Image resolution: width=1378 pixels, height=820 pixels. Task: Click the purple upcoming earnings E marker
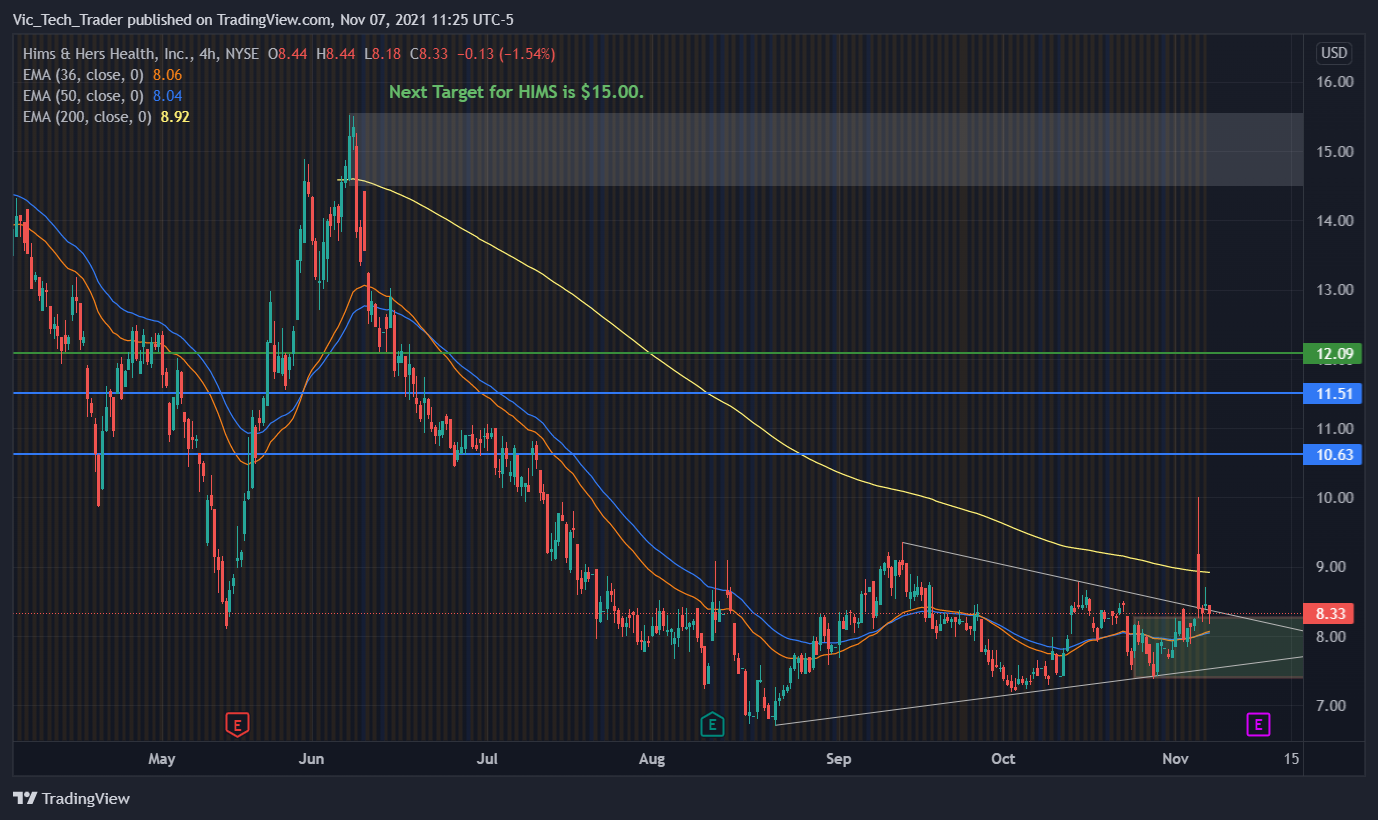(1258, 724)
